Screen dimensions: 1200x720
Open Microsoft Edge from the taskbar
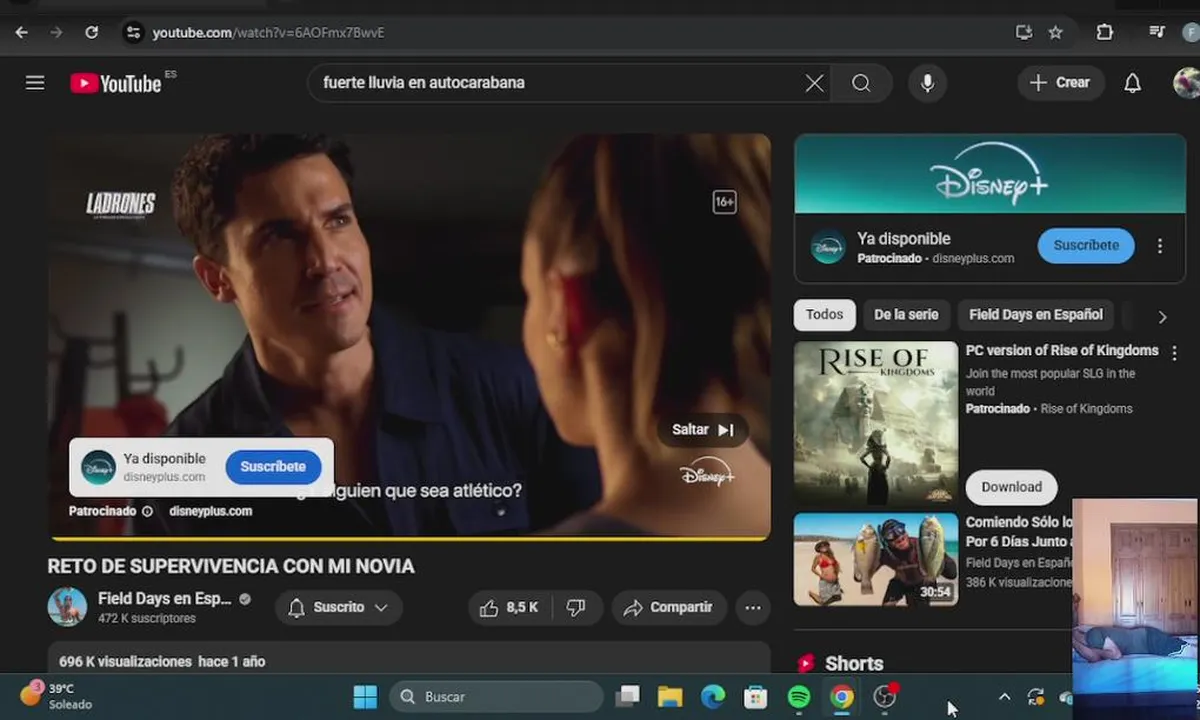click(712, 696)
